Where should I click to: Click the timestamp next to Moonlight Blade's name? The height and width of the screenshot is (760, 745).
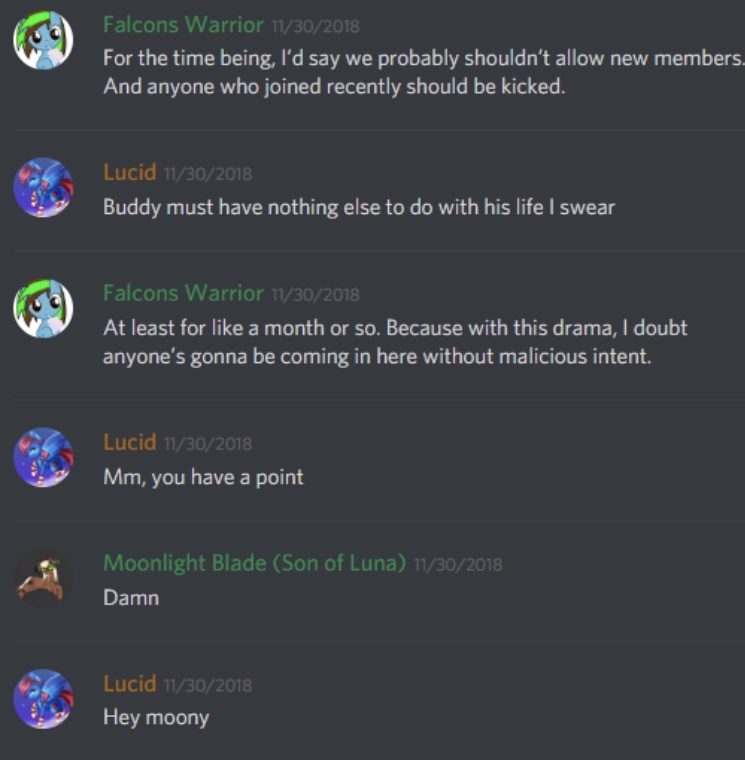click(458, 565)
